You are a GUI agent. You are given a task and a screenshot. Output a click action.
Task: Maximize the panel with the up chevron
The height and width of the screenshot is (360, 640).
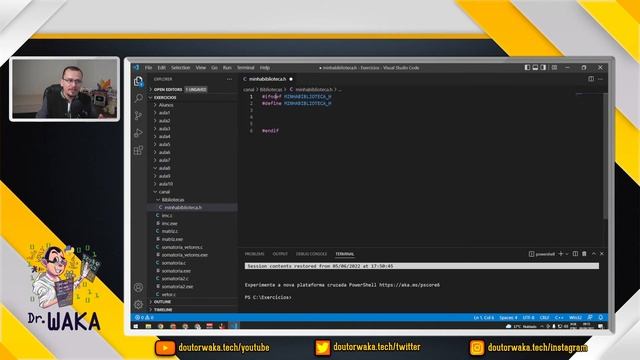pyautogui.click(x=594, y=254)
